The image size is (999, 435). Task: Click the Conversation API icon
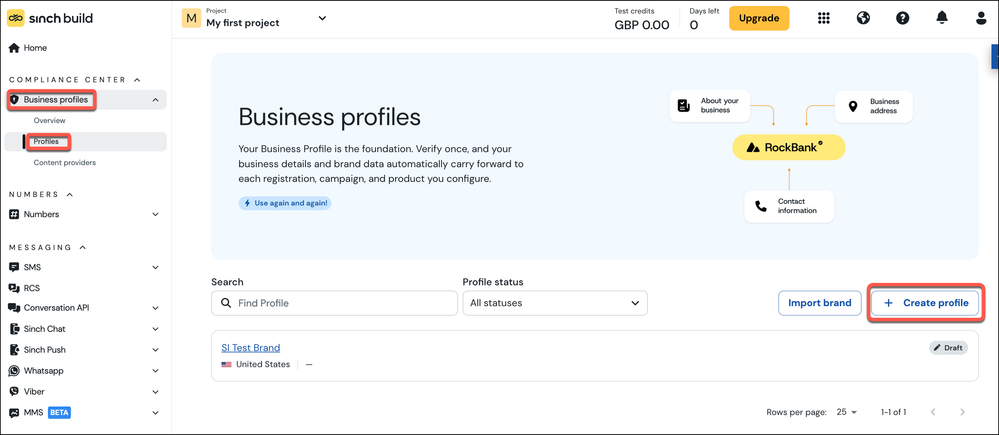[14, 308]
